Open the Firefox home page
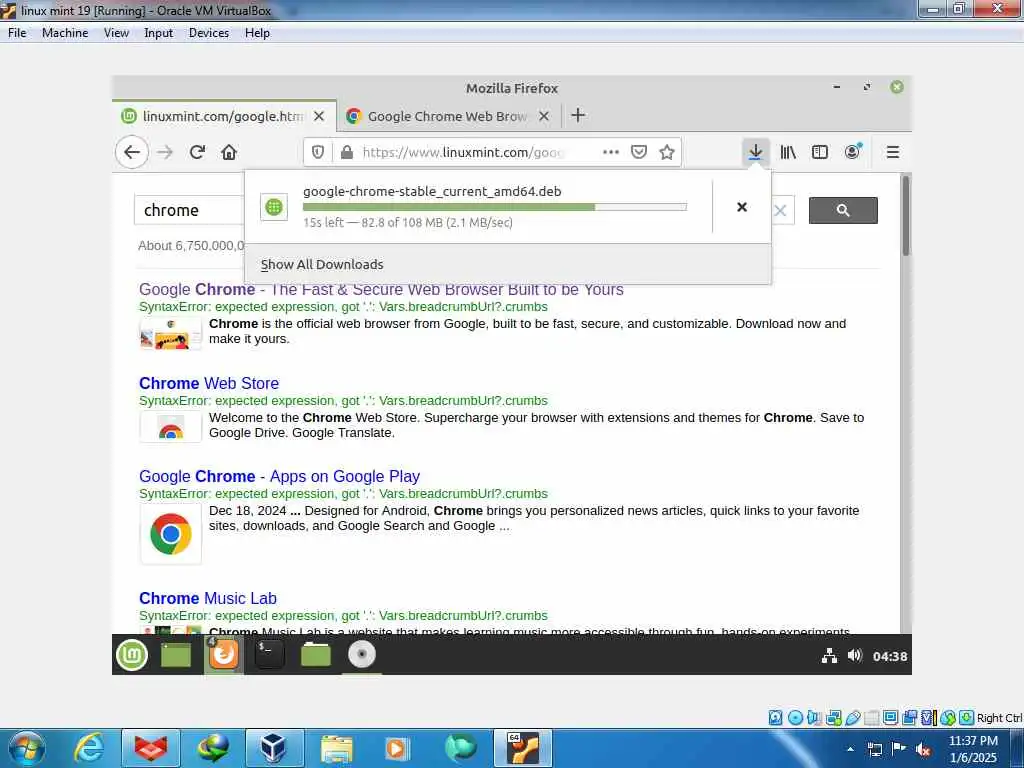 tap(229, 152)
